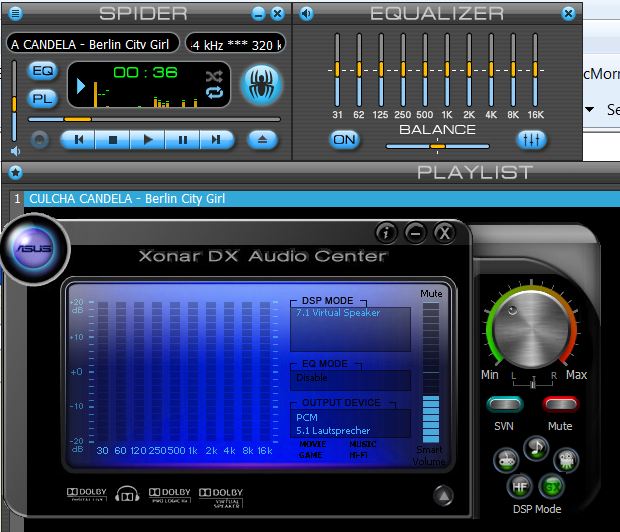The width and height of the screenshot is (620, 532).
Task: Select the Music DSP mode note icon
Action: [x=536, y=448]
